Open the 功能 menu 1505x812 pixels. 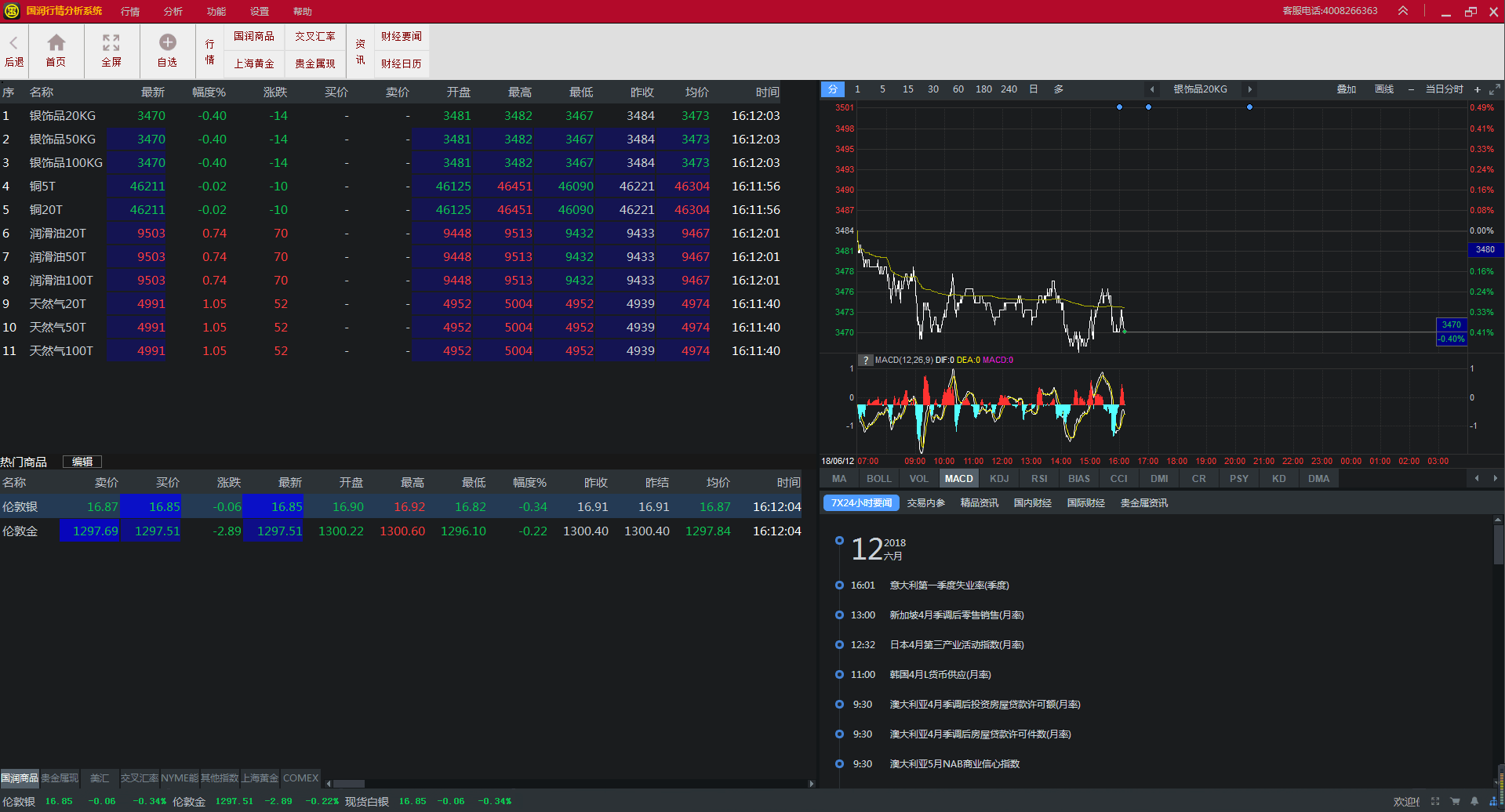pyautogui.click(x=216, y=12)
